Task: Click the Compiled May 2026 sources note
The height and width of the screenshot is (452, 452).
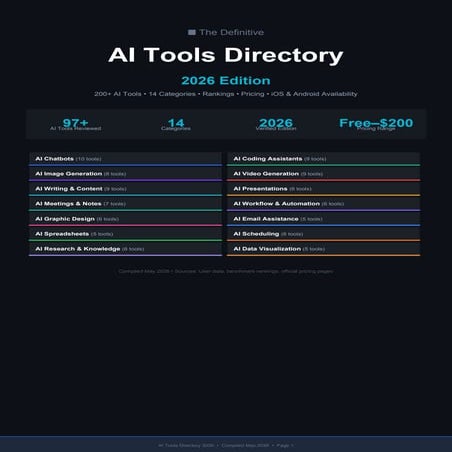Action: tap(226, 271)
